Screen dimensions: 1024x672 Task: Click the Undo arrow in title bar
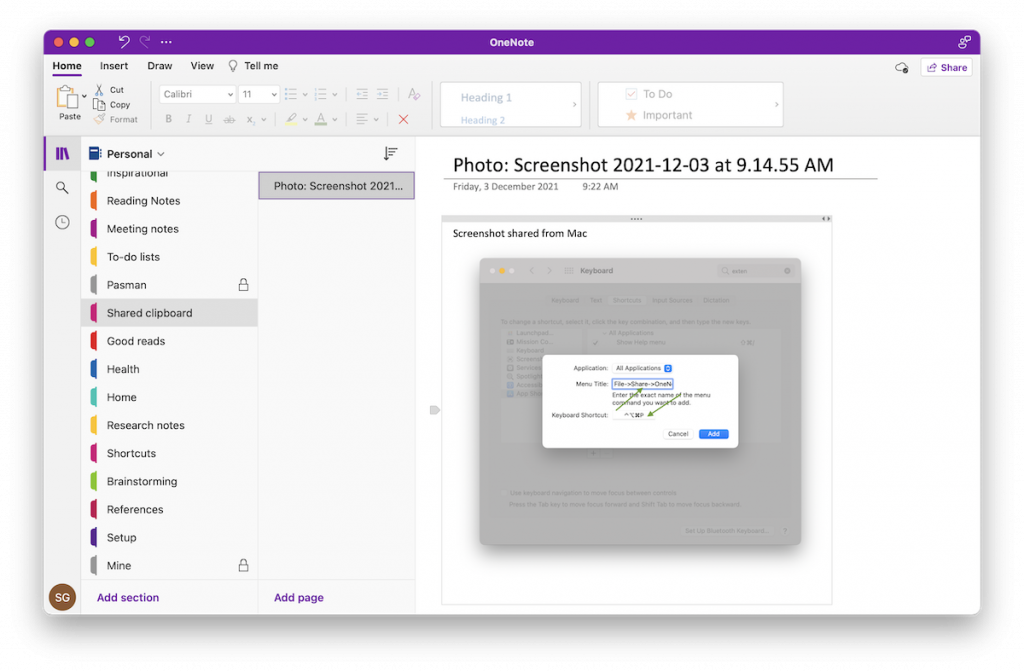pos(123,42)
